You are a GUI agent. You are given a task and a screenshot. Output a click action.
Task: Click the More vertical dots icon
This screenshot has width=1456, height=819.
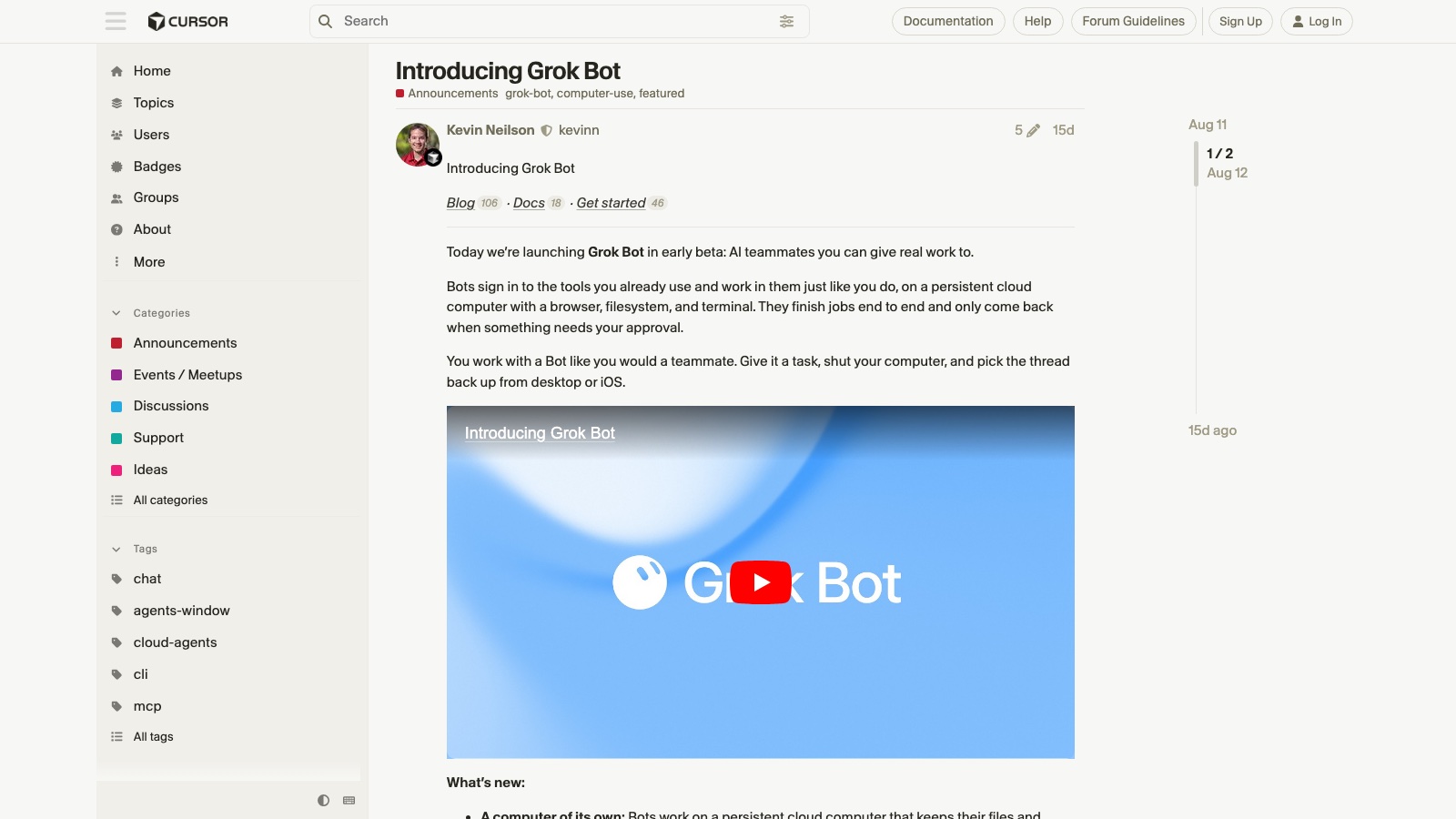click(116, 262)
